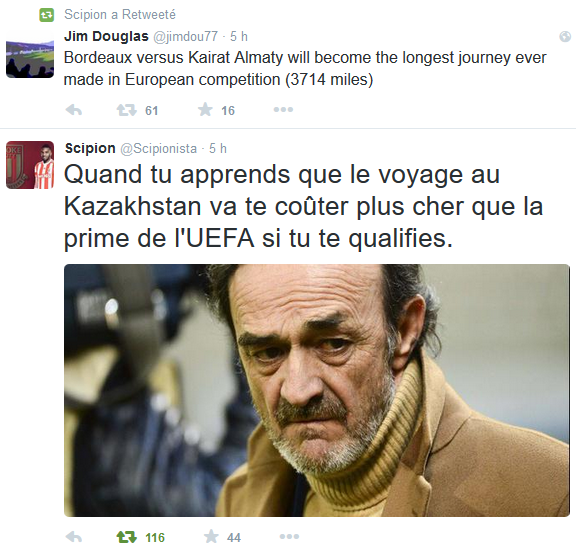This screenshot has width=576, height=551.
Task: Reply to Jim Douglas tweet
Action: coord(73,110)
